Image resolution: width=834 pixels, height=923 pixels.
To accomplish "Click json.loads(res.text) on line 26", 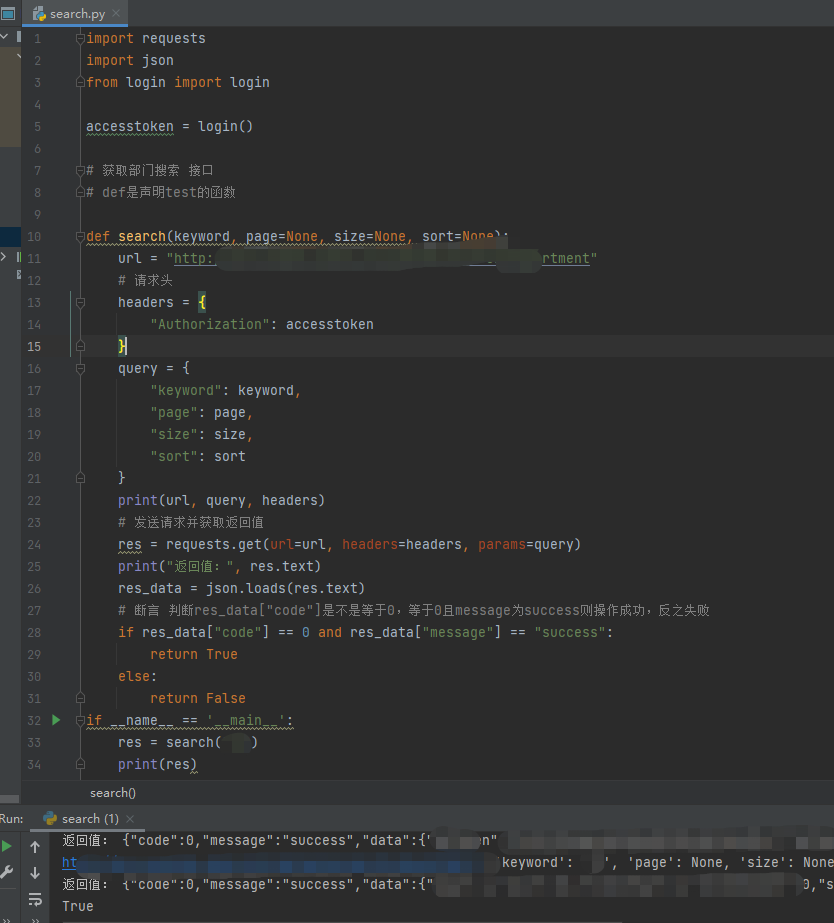I will 285,589.
